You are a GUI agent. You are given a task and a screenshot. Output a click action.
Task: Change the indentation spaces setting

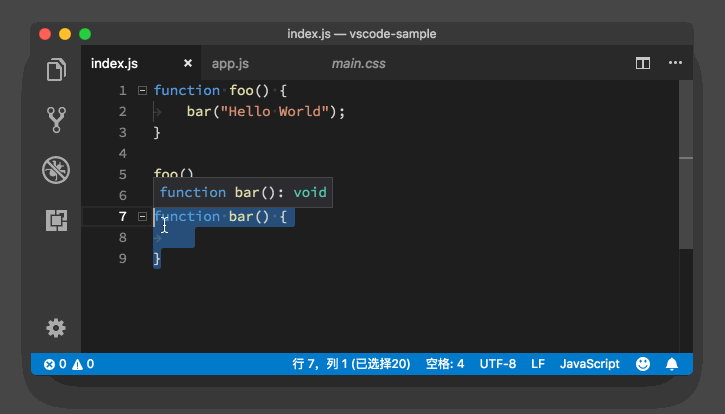[445, 364]
